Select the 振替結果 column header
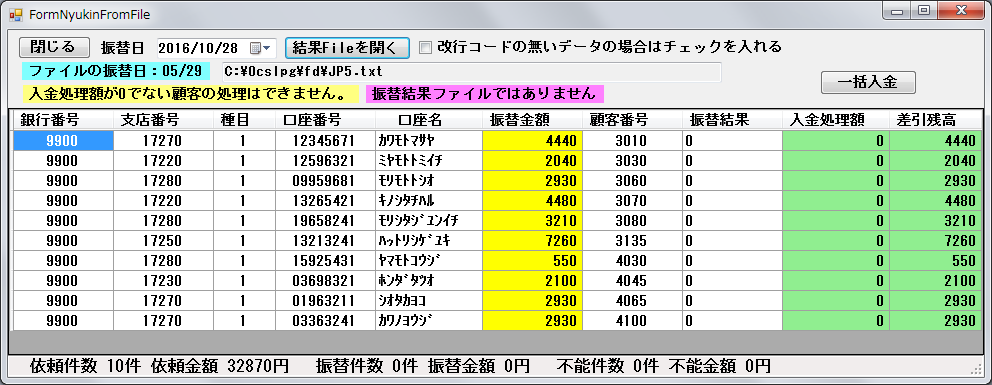992x385 pixels. [733, 120]
